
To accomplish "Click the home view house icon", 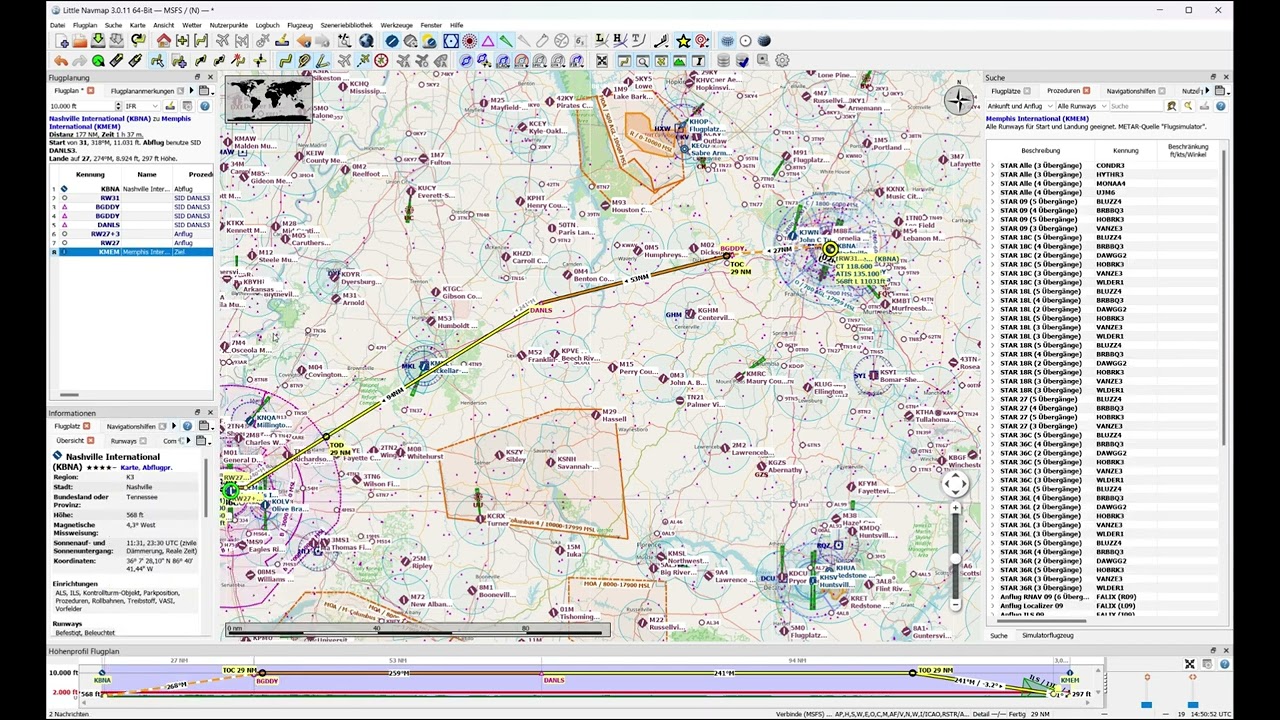I will [163, 41].
